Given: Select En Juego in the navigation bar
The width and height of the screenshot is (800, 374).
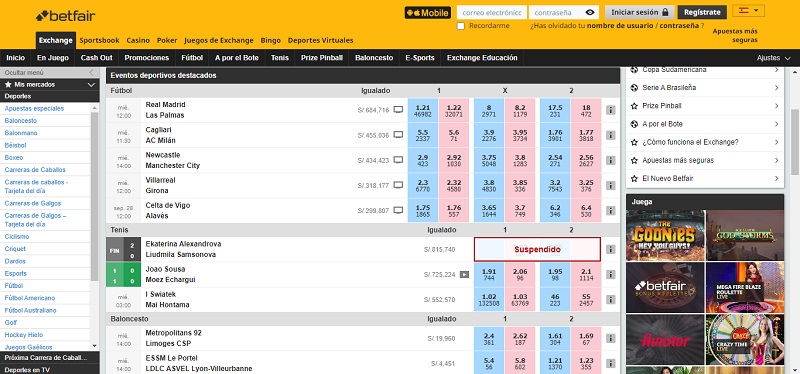Looking at the screenshot, I should [x=53, y=58].
